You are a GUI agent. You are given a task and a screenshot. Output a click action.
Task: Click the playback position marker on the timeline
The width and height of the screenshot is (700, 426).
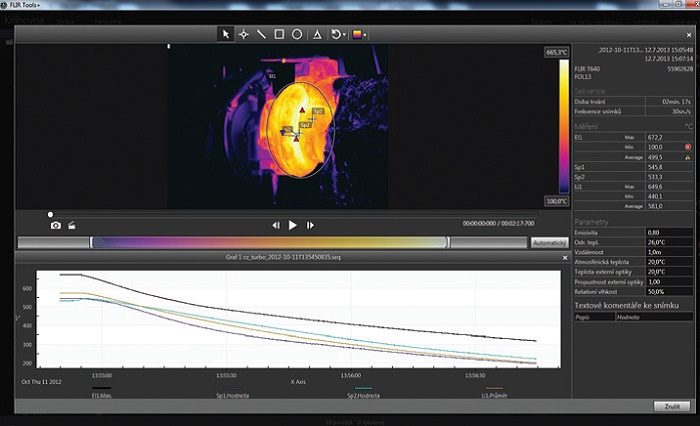pyautogui.click(x=50, y=215)
